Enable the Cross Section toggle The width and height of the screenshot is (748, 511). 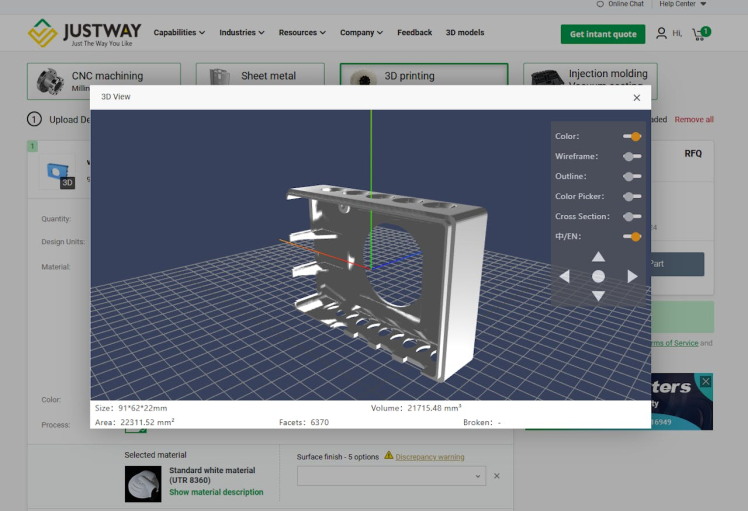pos(631,216)
